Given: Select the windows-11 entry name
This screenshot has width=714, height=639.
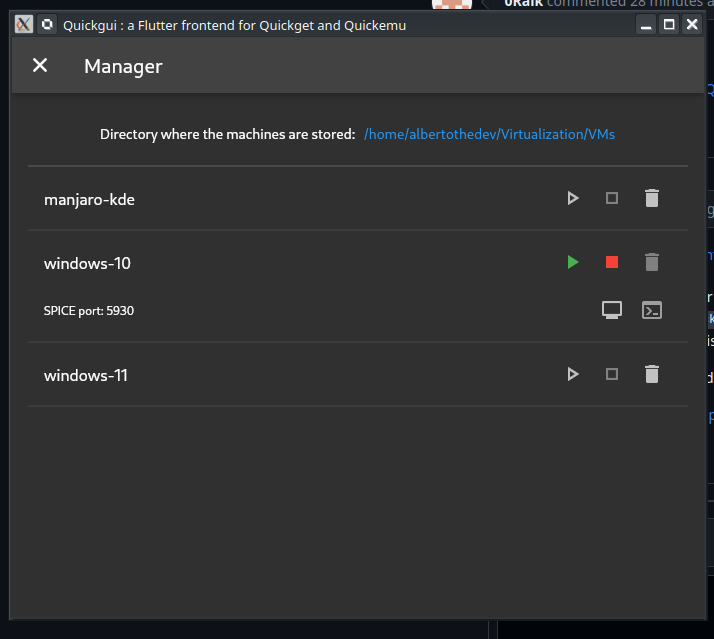Looking at the screenshot, I should tap(86, 375).
